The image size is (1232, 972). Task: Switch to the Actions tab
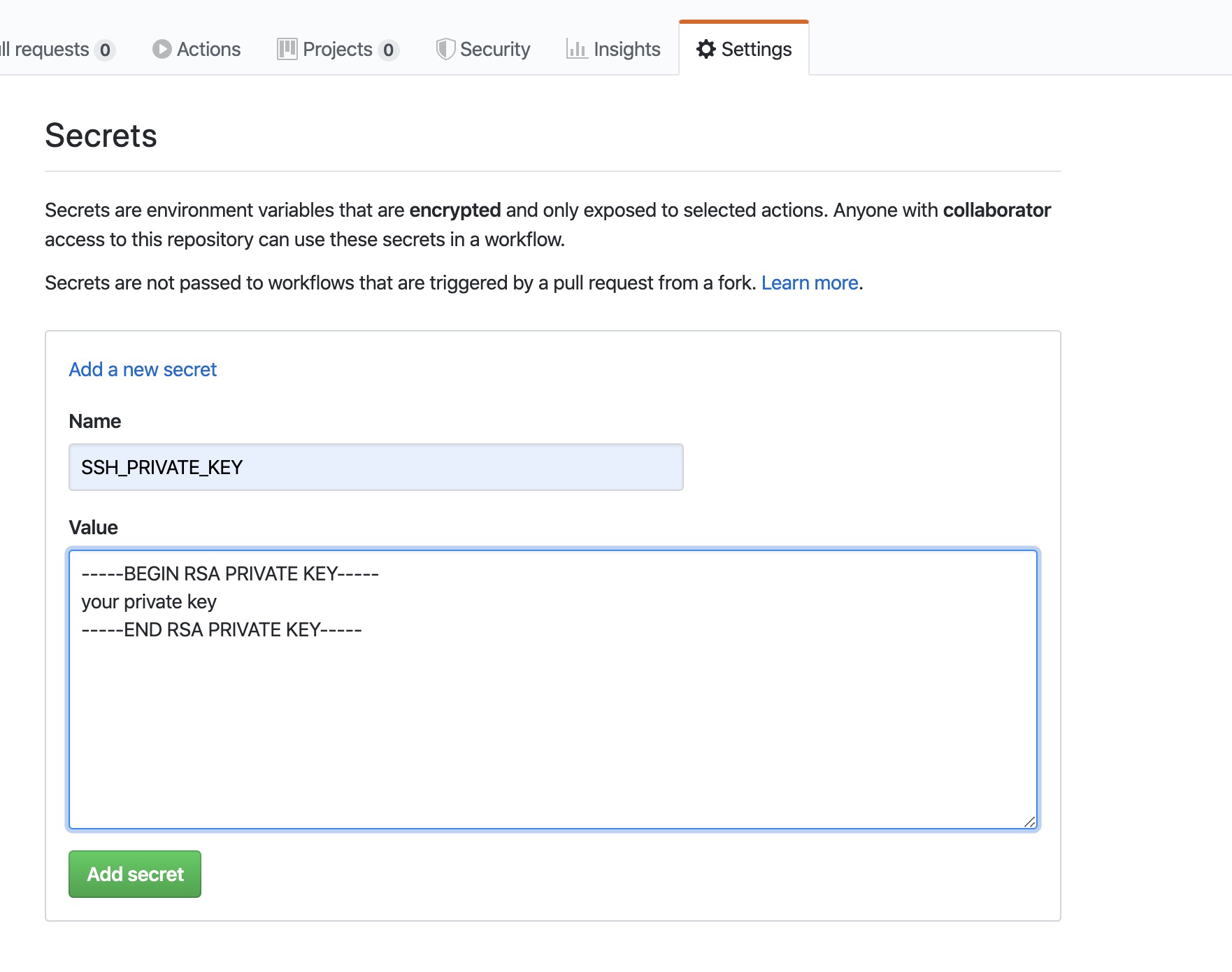point(208,49)
